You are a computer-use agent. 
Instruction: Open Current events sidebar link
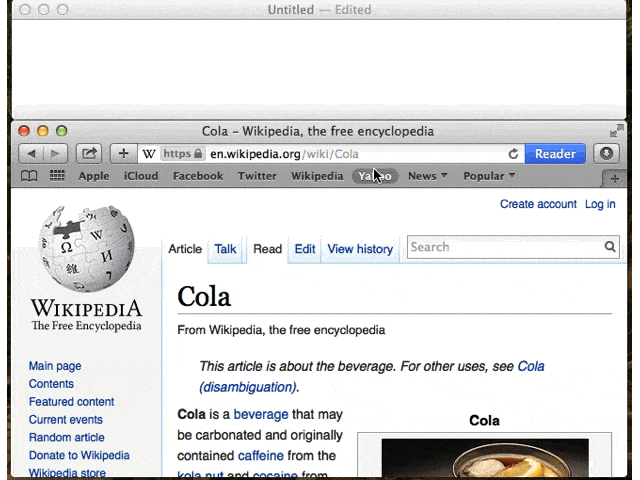pos(66,420)
